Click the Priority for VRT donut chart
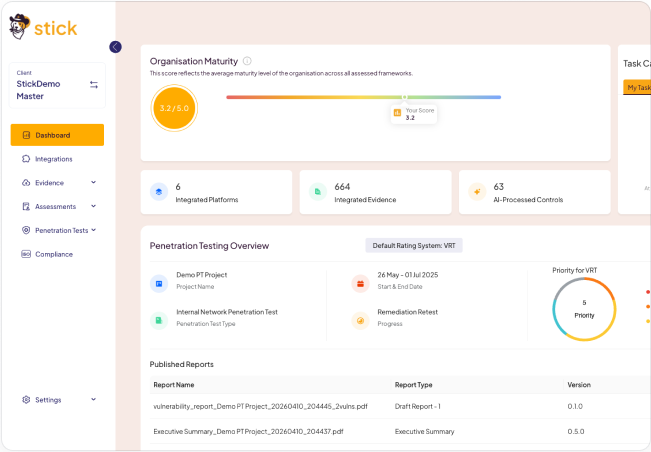Viewport: 651px width, 452px height. coord(584,309)
